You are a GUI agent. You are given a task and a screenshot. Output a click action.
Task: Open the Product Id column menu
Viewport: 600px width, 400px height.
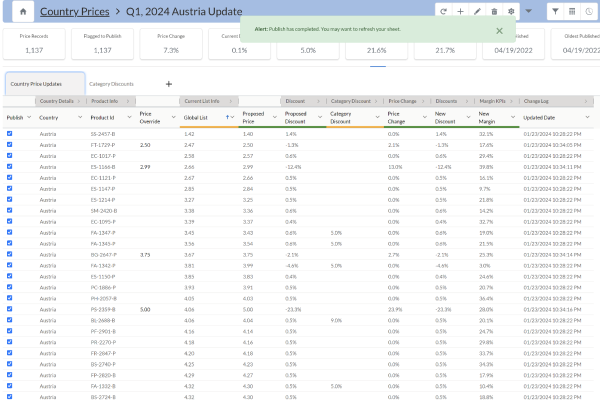point(129,117)
